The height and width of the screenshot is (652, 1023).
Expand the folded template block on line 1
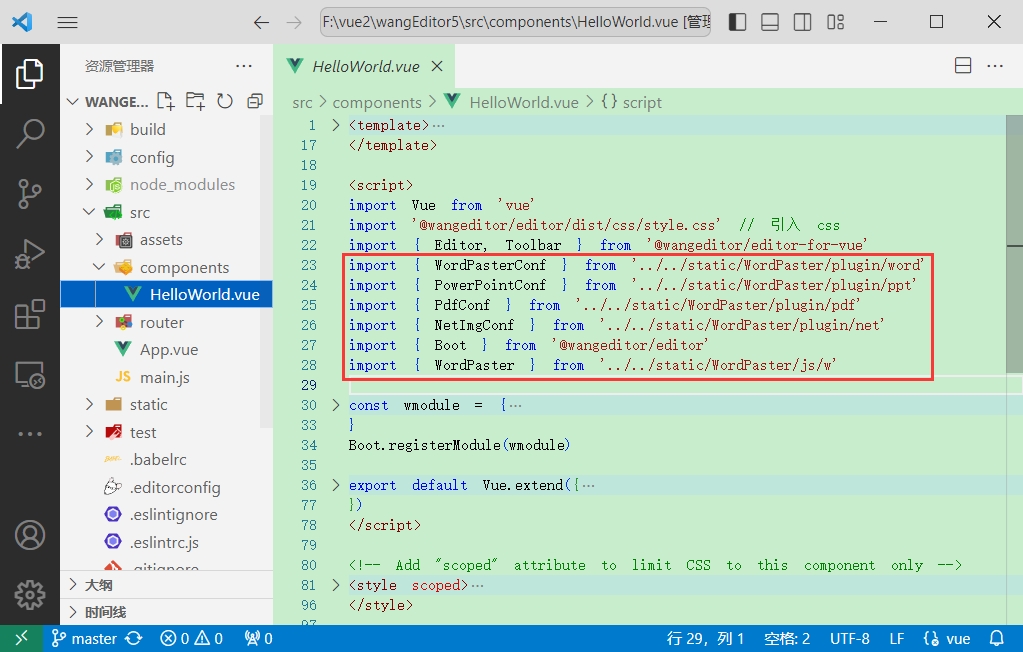pos(336,125)
